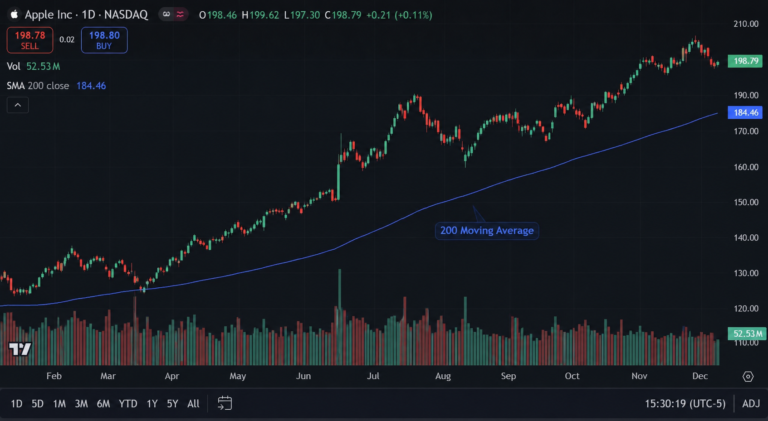Click the 130.00 price axis label

tap(746, 273)
